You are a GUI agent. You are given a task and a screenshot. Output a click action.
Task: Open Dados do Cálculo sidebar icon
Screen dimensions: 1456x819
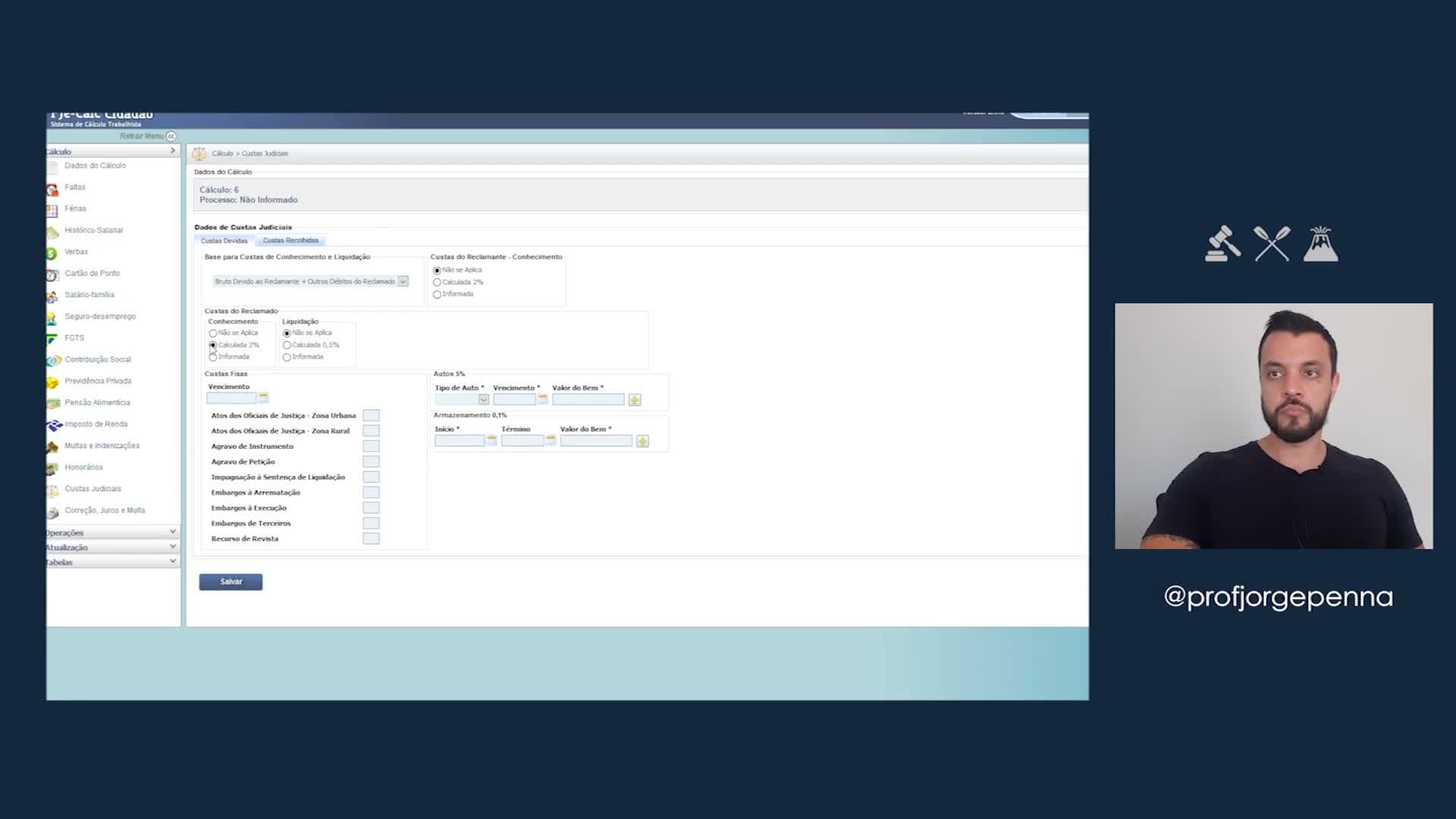tap(52, 168)
